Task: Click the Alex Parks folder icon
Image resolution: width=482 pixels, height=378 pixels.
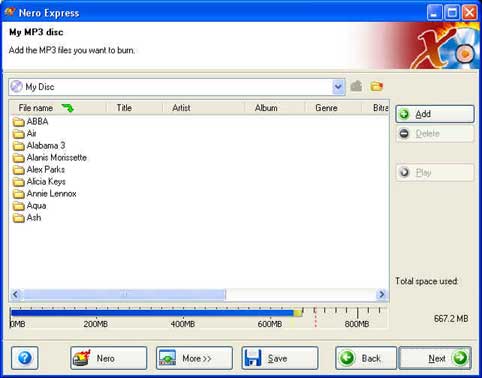Action: pos(19,170)
